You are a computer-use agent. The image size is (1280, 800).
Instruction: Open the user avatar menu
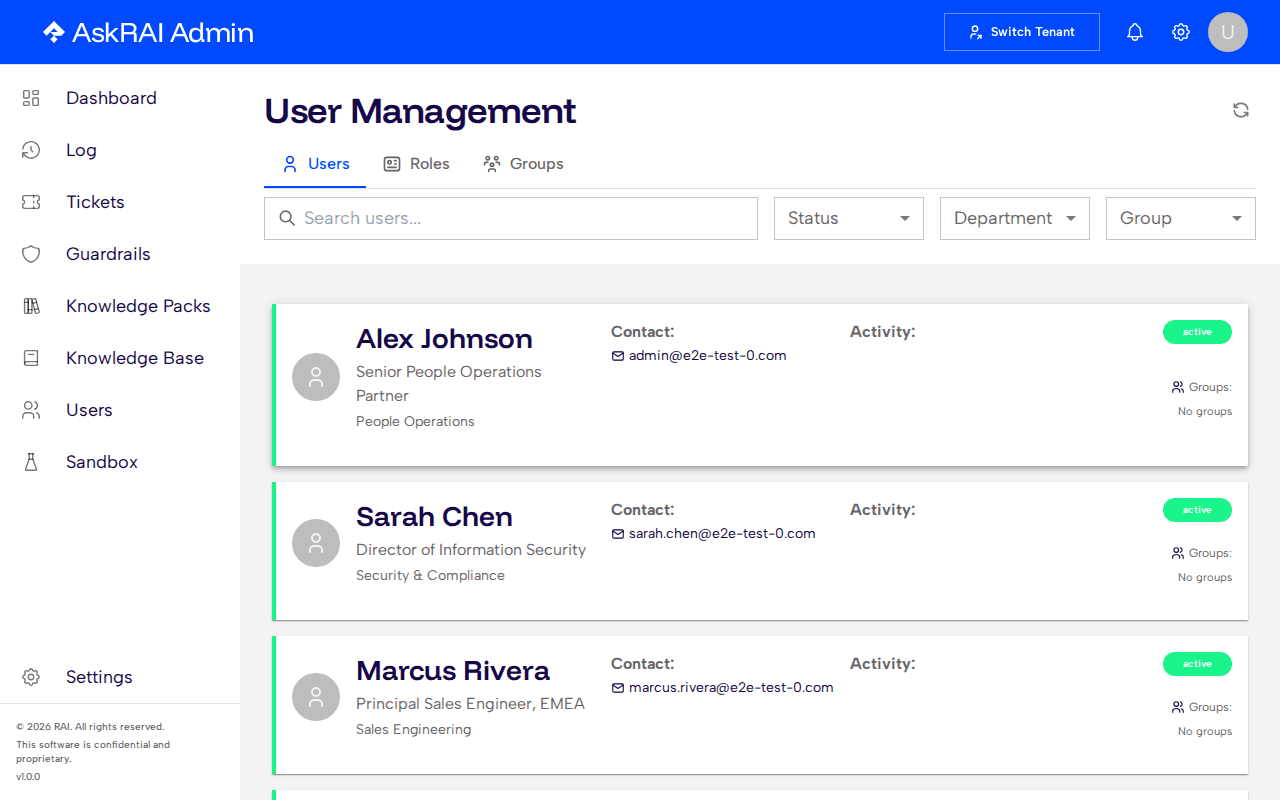tap(1228, 32)
